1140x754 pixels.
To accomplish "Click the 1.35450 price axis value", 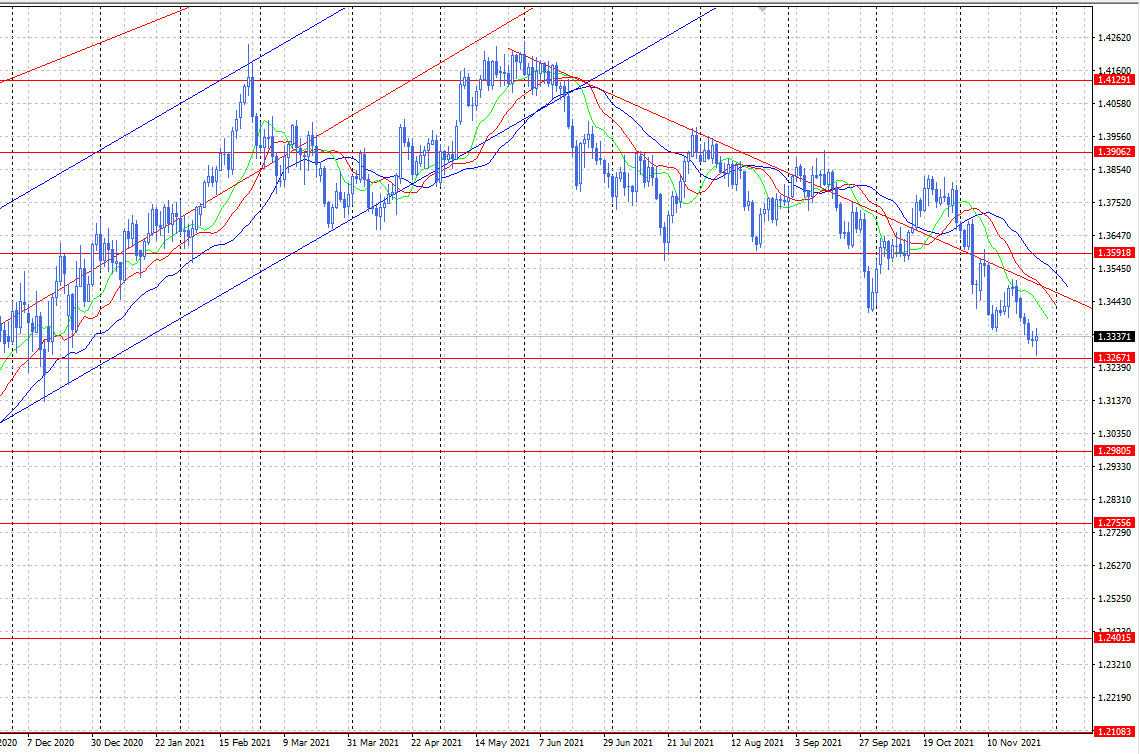I will 1114,269.
